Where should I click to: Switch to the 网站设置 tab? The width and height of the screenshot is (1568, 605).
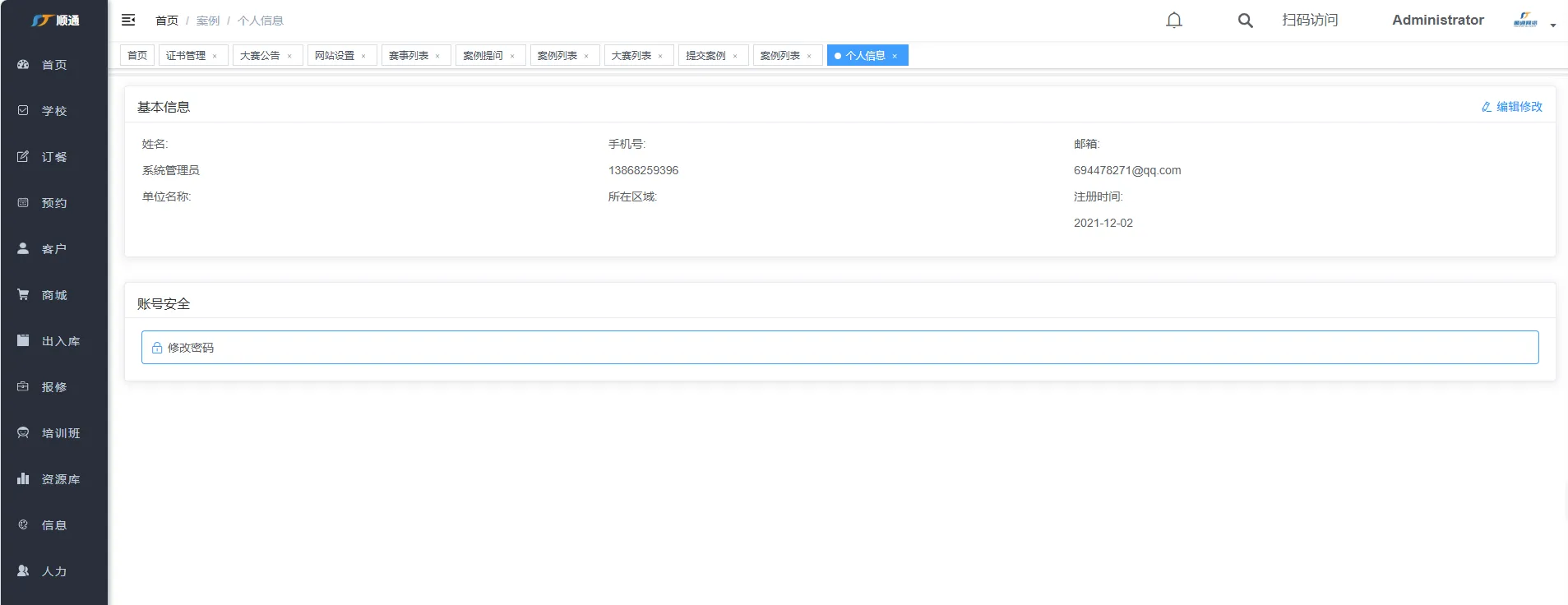[x=335, y=56]
